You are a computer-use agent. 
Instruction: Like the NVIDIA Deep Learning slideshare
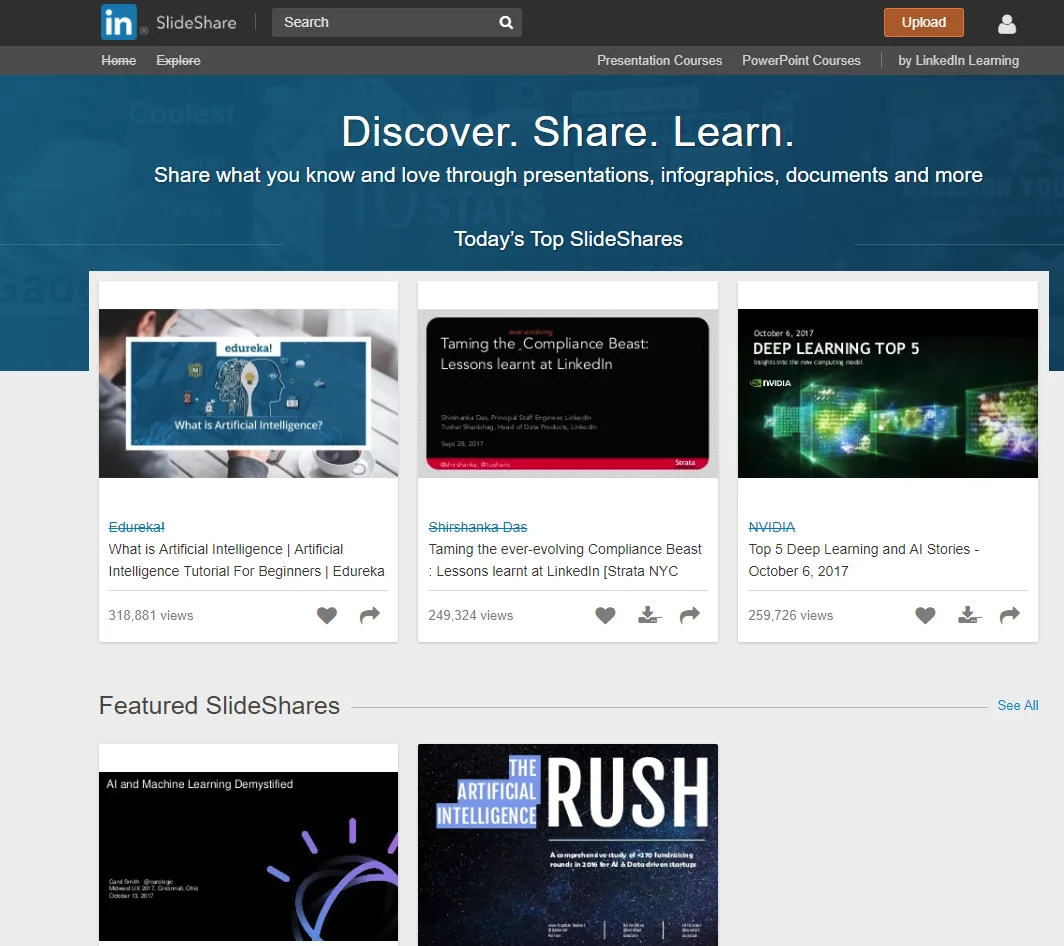[x=926, y=615]
